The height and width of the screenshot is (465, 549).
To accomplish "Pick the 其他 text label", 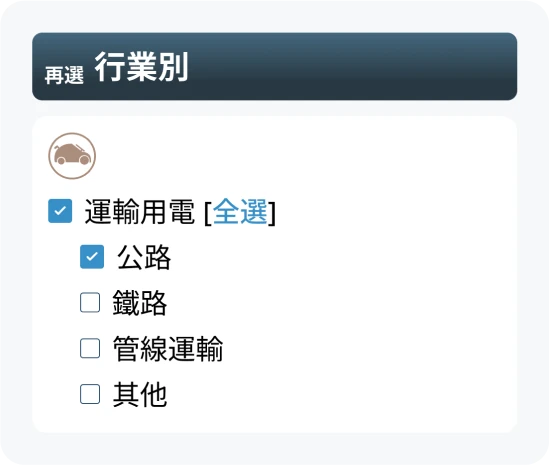I will click(140, 394).
